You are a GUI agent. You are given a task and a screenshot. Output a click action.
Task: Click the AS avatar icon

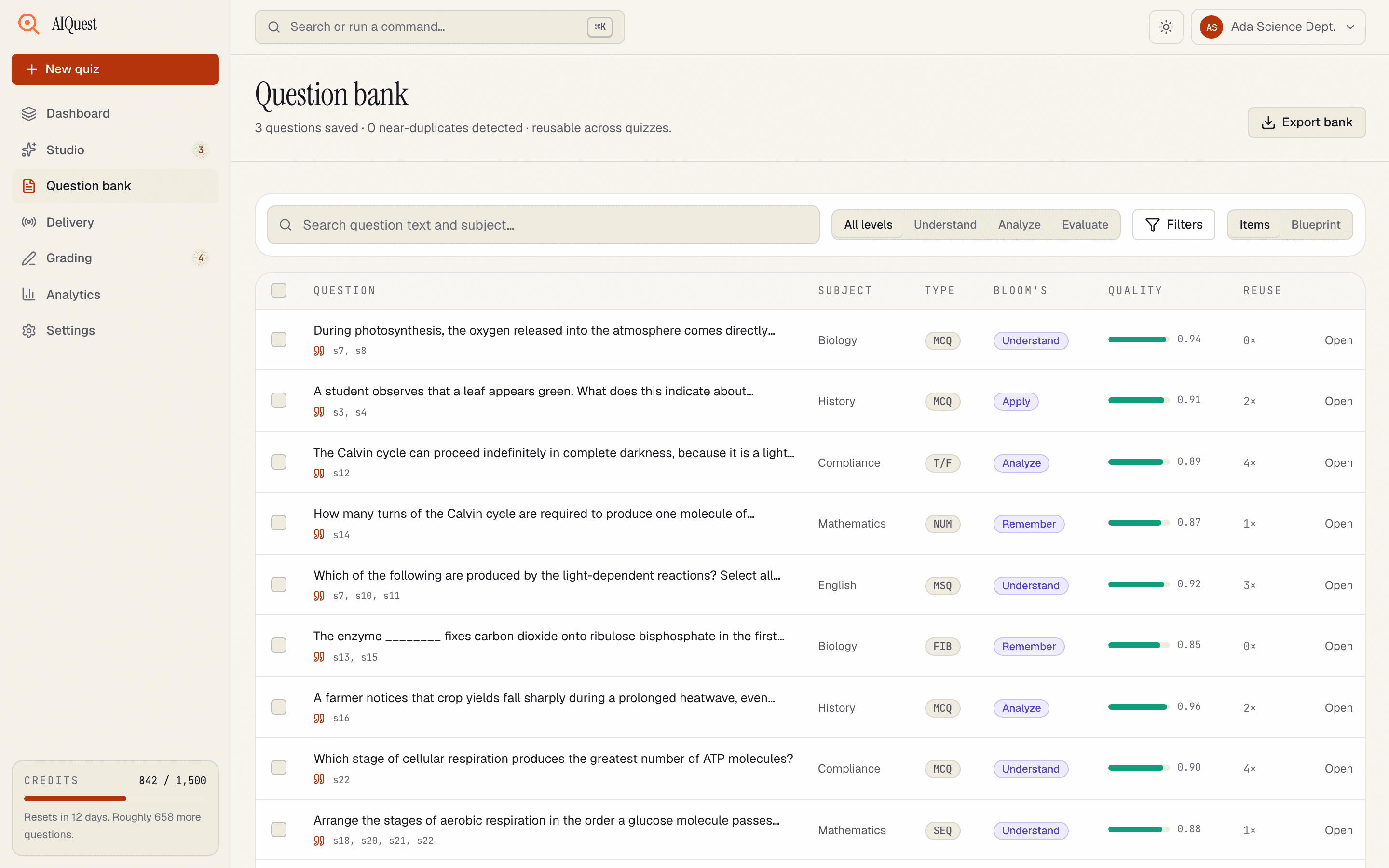pos(1211,27)
